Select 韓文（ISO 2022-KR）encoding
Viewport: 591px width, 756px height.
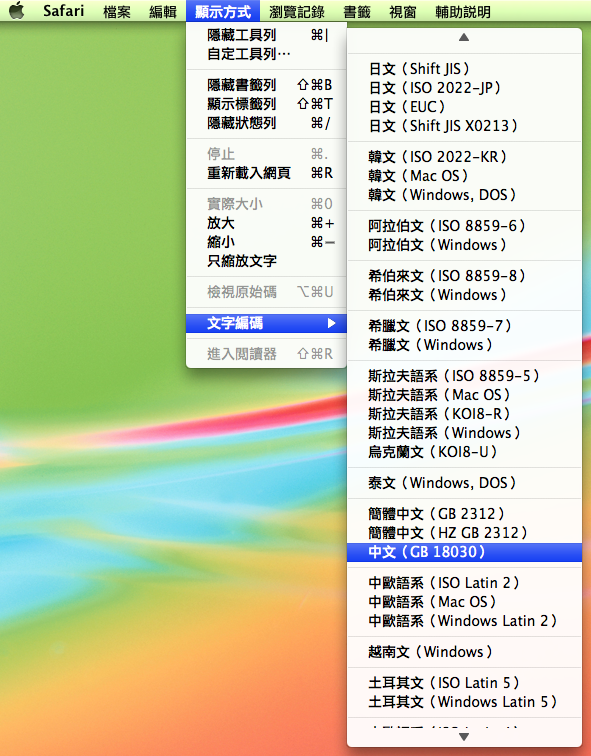[x=464, y=157]
